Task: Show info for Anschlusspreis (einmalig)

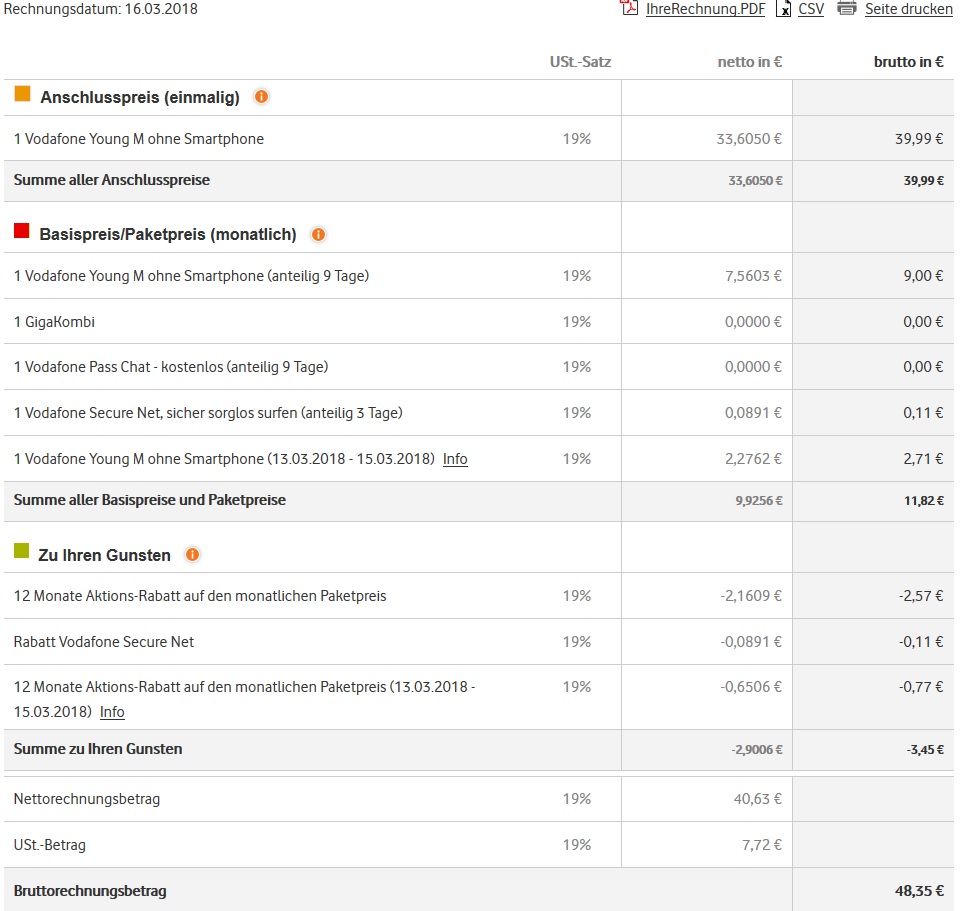Action: pos(261,97)
